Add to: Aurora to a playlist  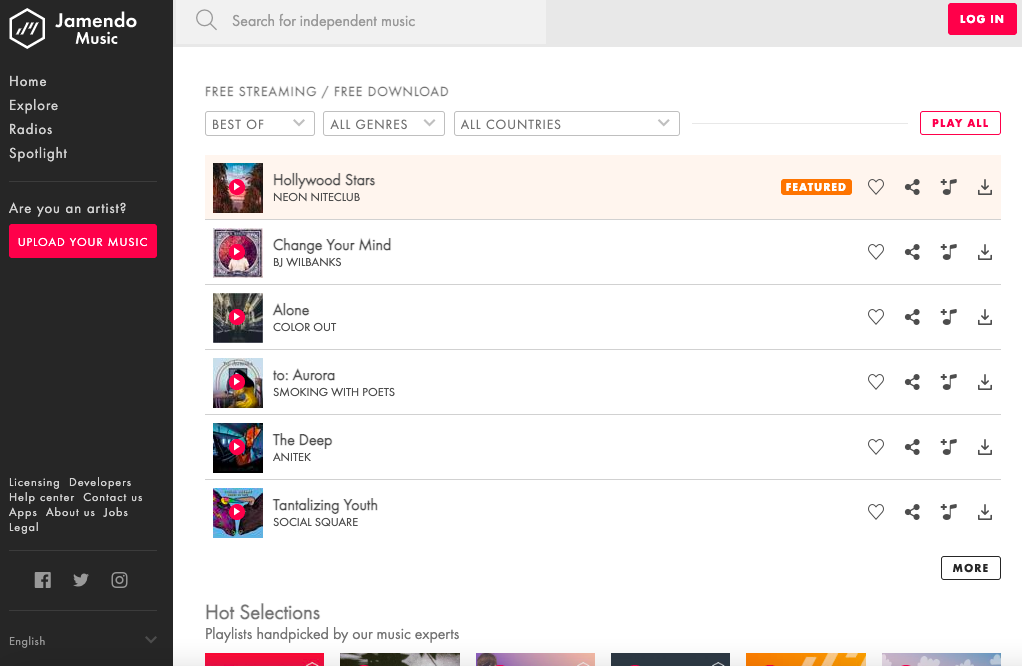pos(948,382)
